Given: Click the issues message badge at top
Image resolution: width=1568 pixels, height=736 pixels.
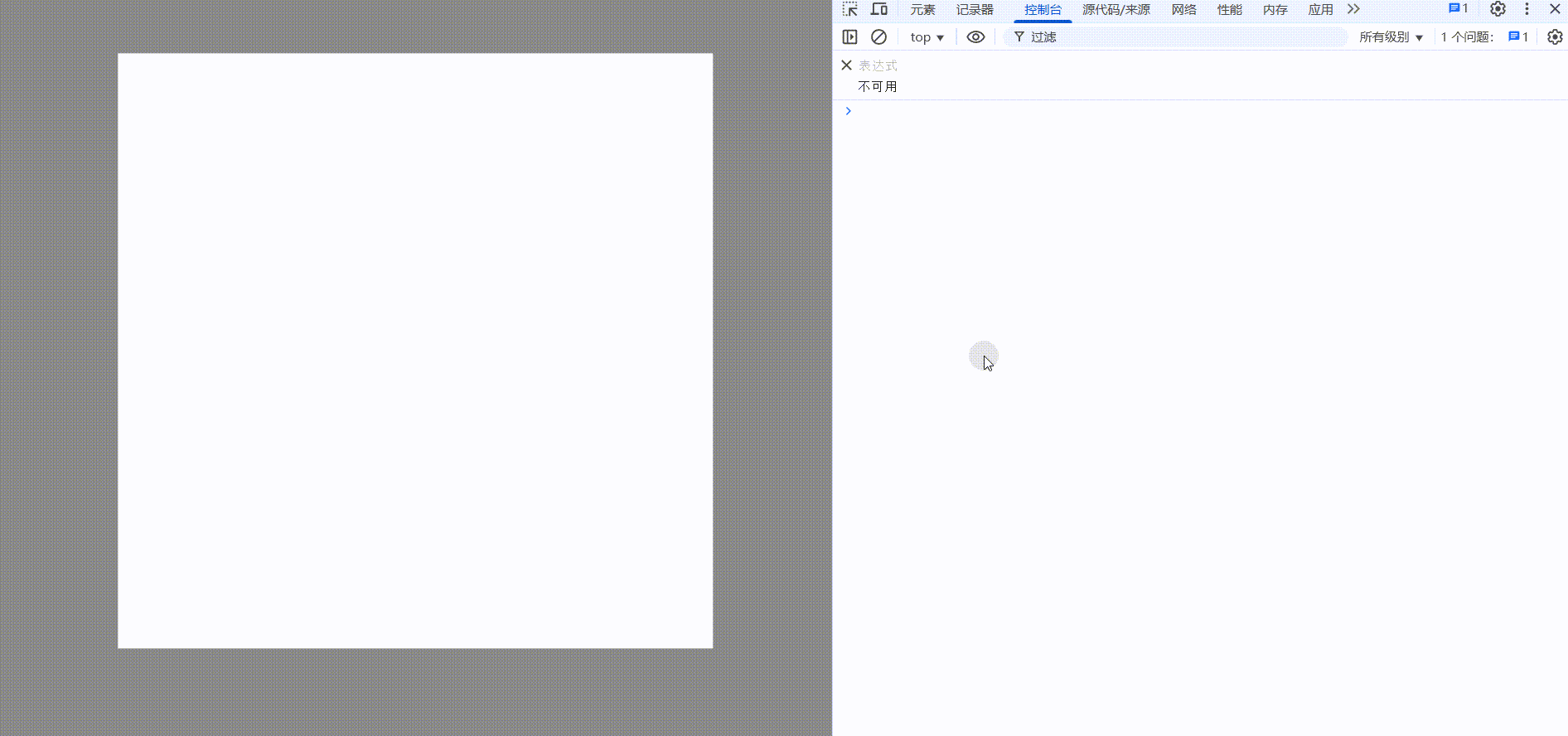Looking at the screenshot, I should coord(1458,9).
